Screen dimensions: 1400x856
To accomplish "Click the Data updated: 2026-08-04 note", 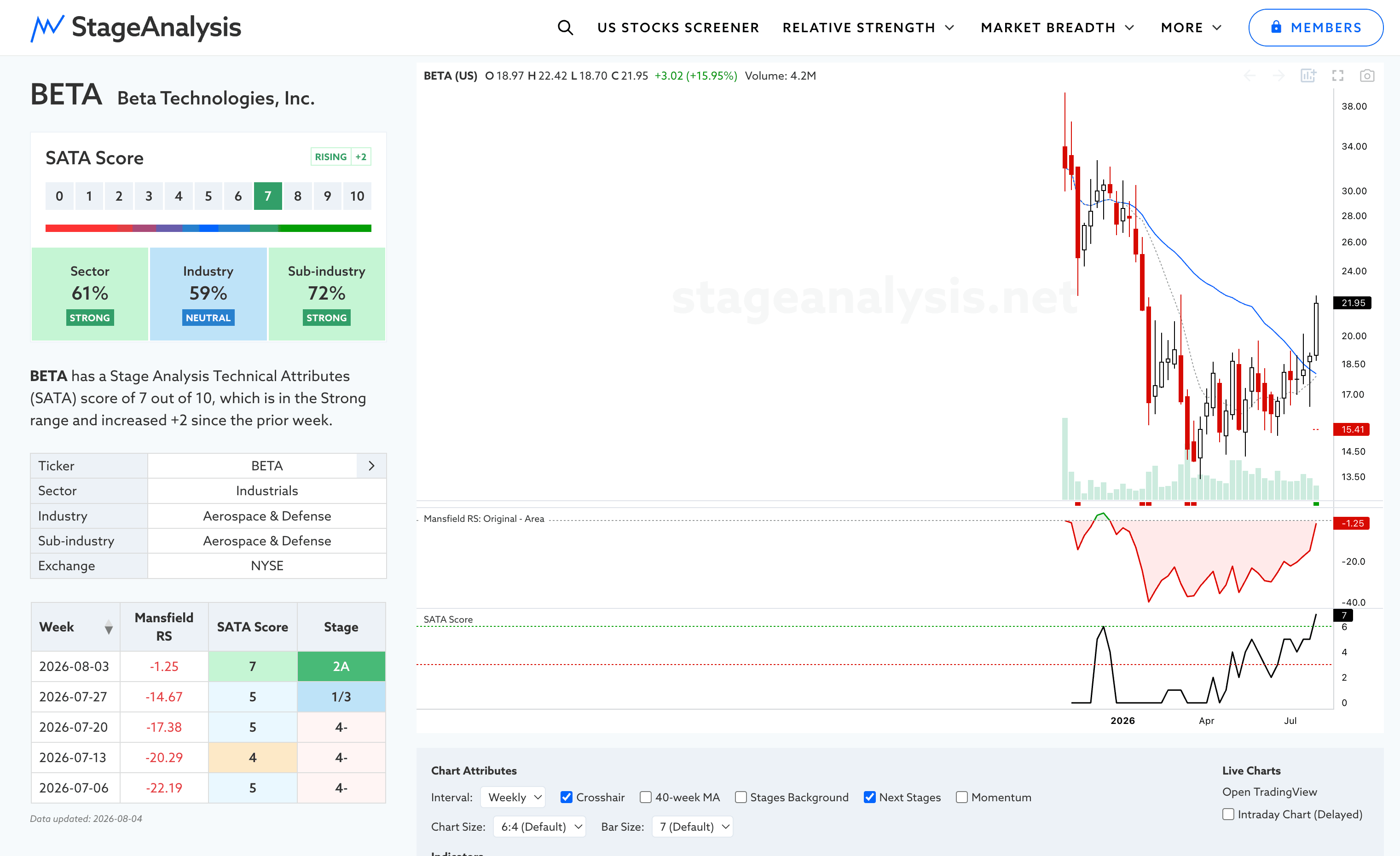I will click(86, 819).
